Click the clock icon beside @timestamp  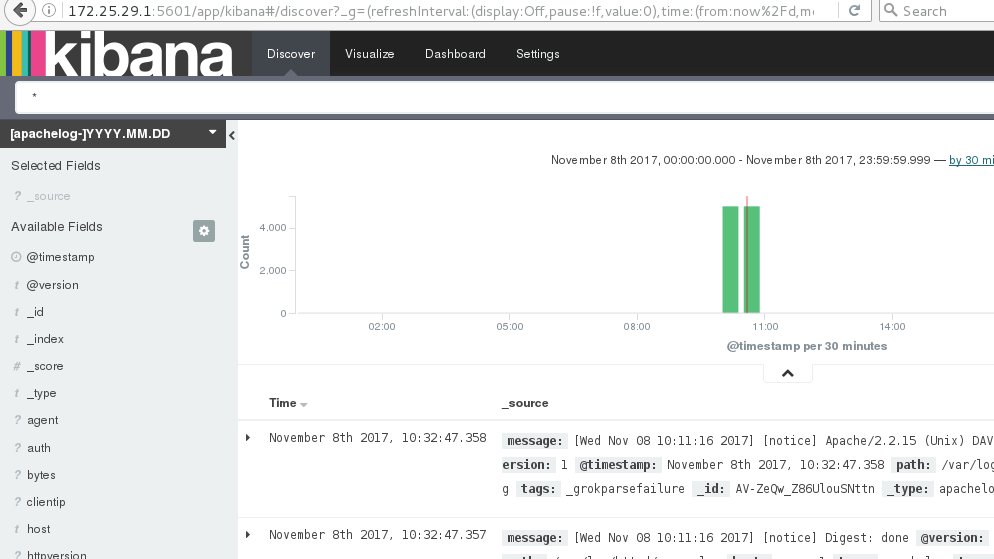16,257
